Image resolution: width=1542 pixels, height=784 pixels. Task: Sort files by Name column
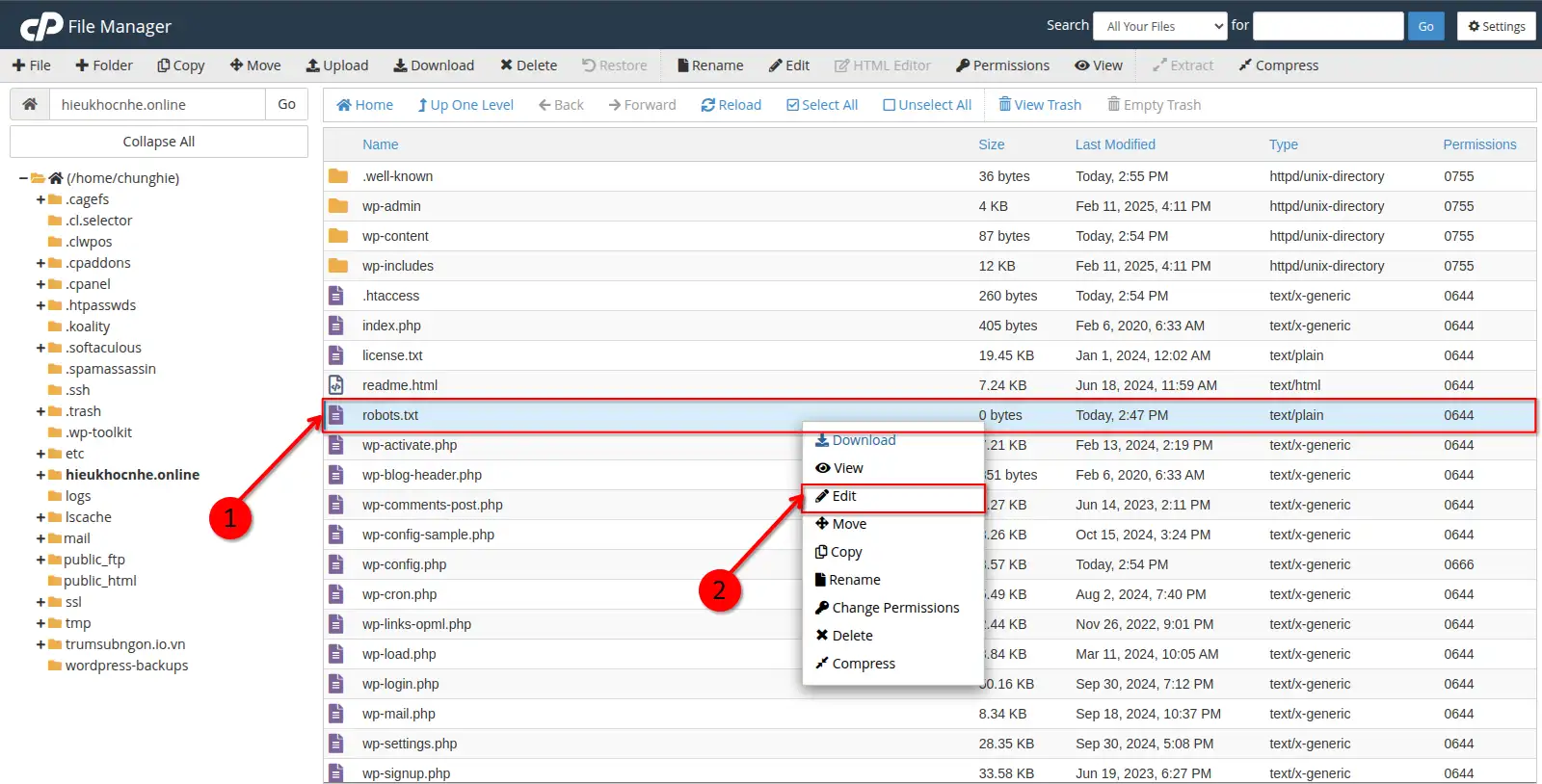[380, 144]
